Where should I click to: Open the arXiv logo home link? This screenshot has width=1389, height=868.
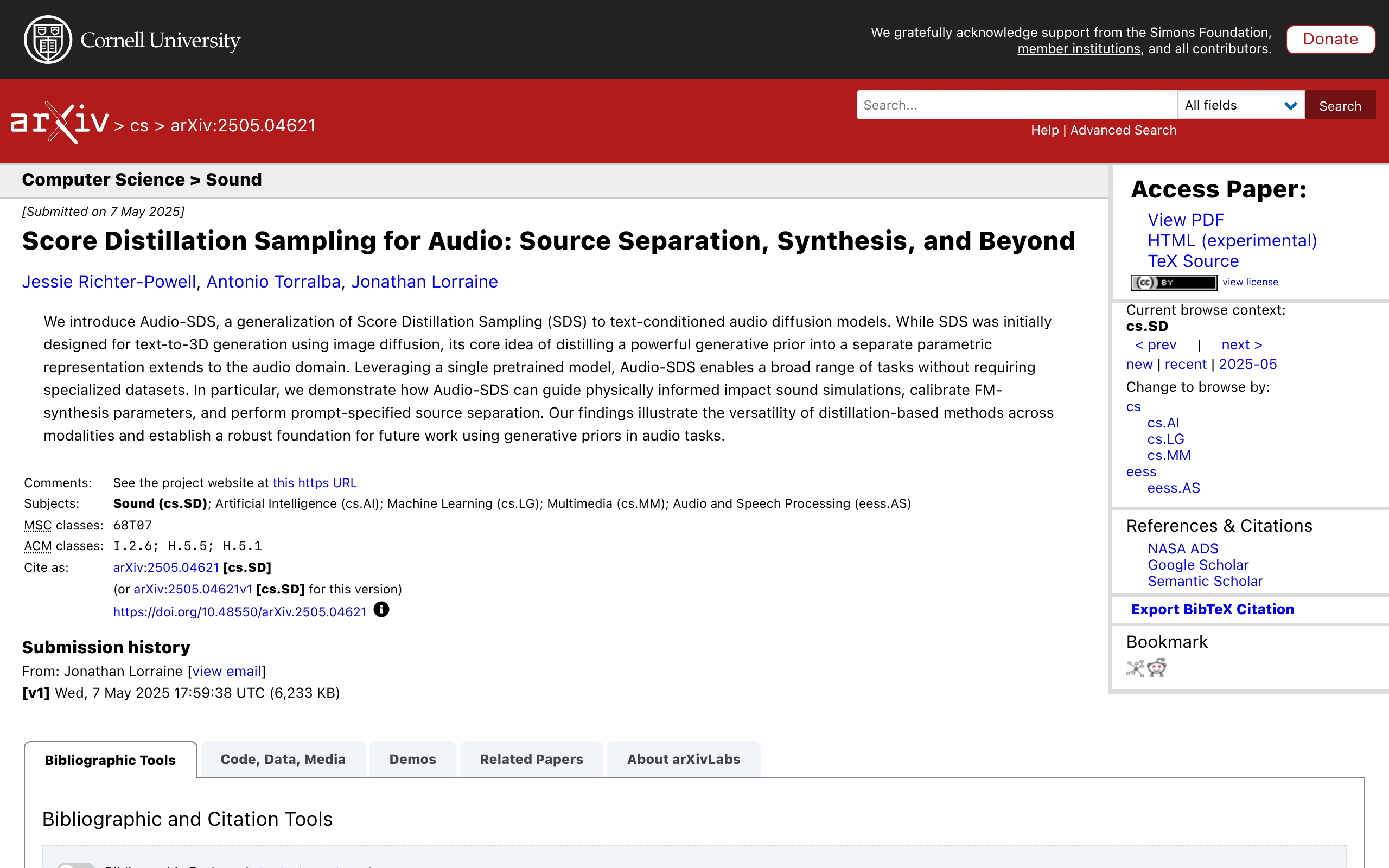[x=60, y=122]
